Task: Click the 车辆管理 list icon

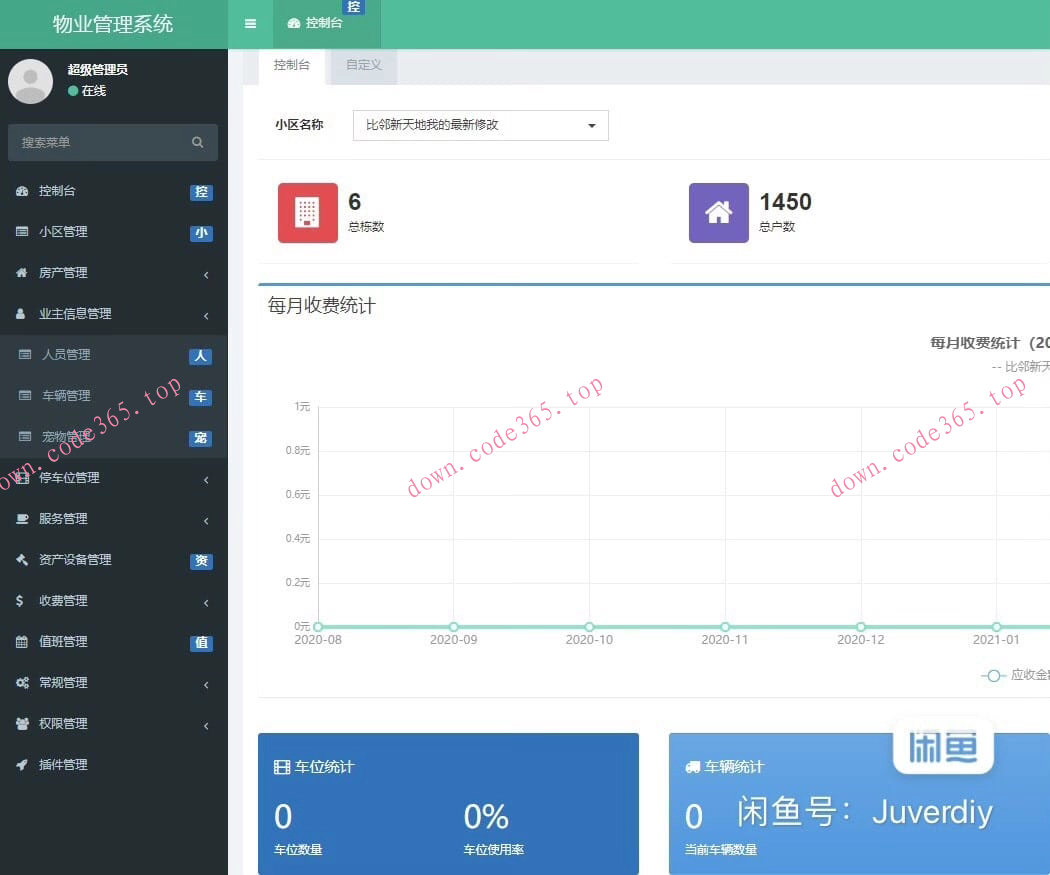Action: click(25, 396)
